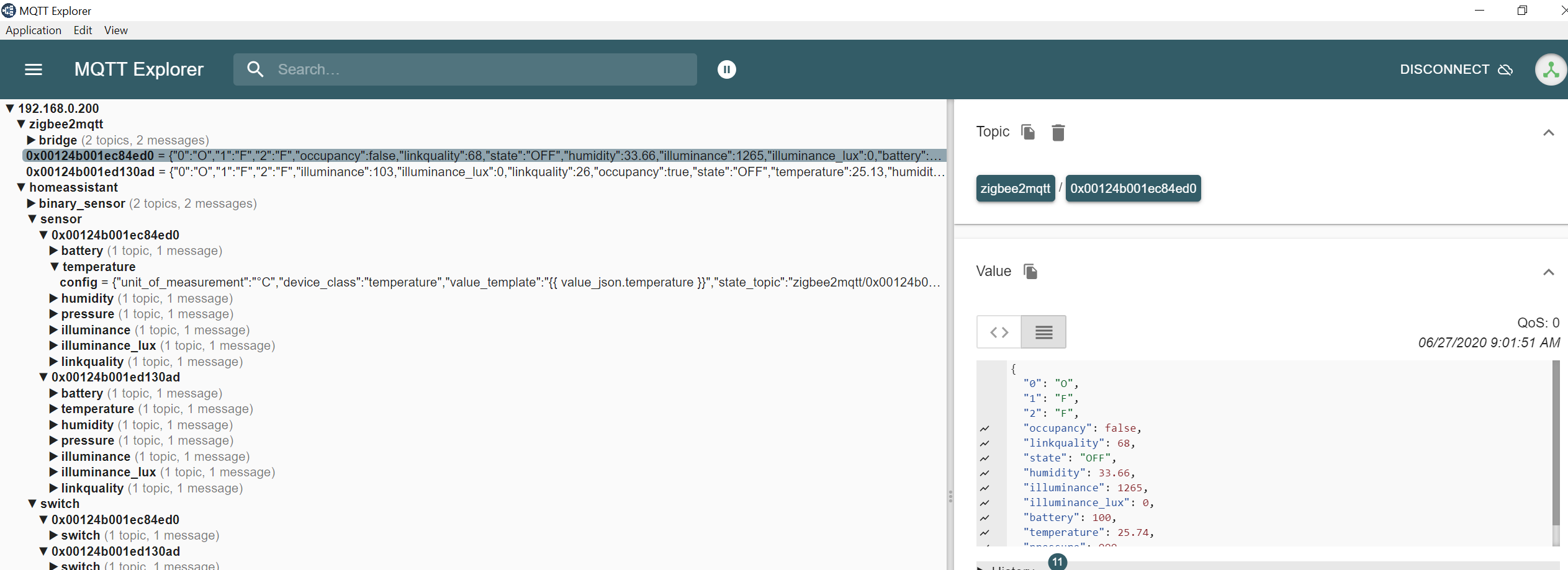Screen dimensions: 1568x570
Task: Expand temperature under sensor 0x00124b001ed130ad
Action: click(53, 409)
